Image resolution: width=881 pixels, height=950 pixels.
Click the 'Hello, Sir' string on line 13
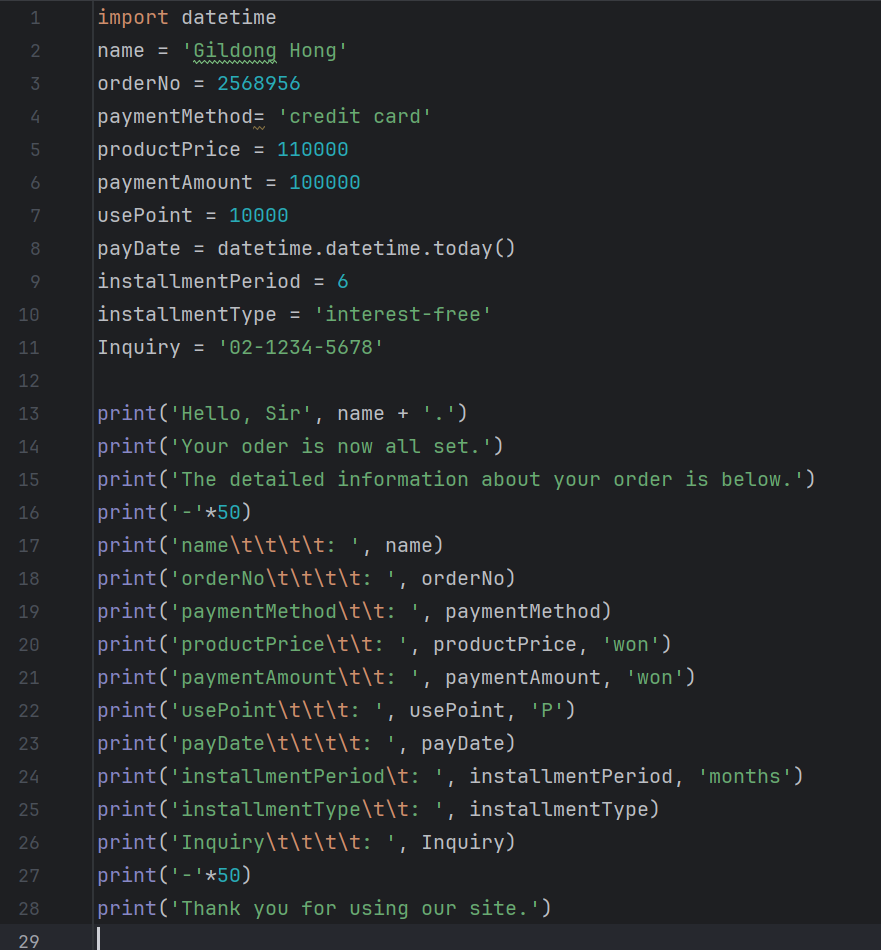point(241,414)
